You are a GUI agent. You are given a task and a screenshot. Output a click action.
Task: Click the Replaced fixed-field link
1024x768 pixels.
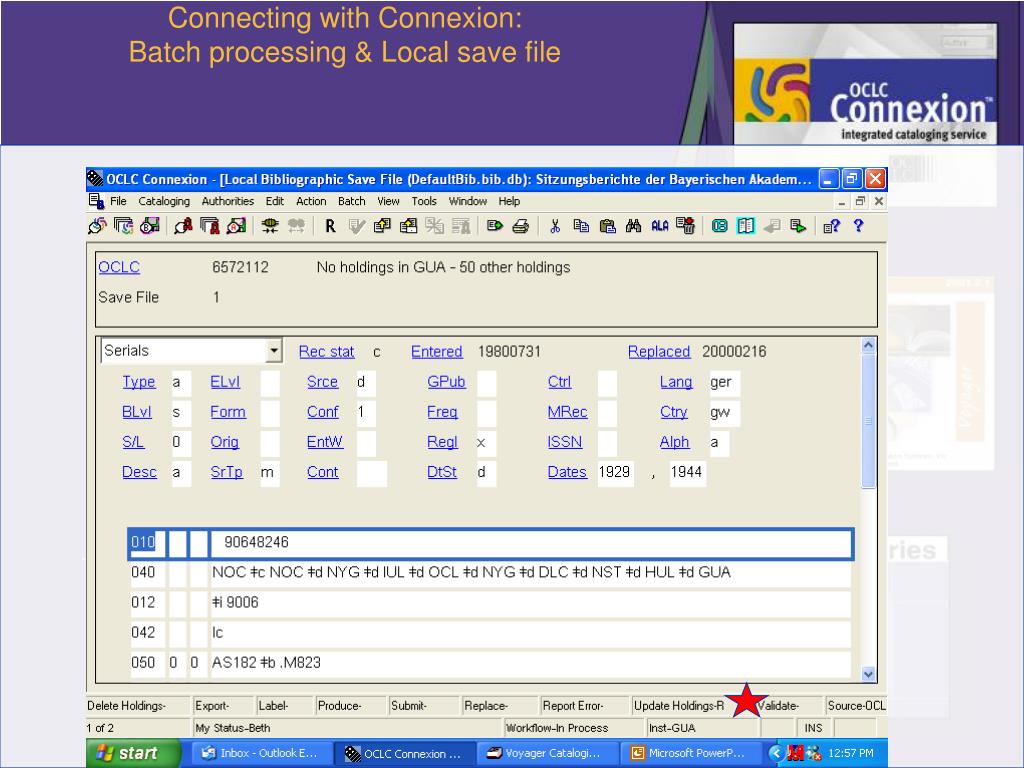click(659, 351)
